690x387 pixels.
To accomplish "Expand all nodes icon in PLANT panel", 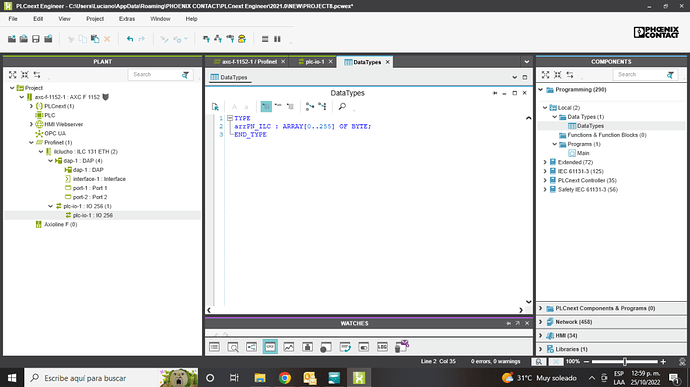I will click(x=13, y=75).
